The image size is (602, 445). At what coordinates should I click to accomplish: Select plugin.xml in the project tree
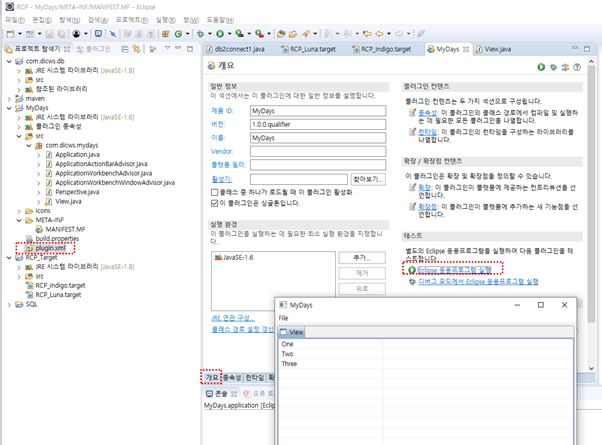click(50, 248)
